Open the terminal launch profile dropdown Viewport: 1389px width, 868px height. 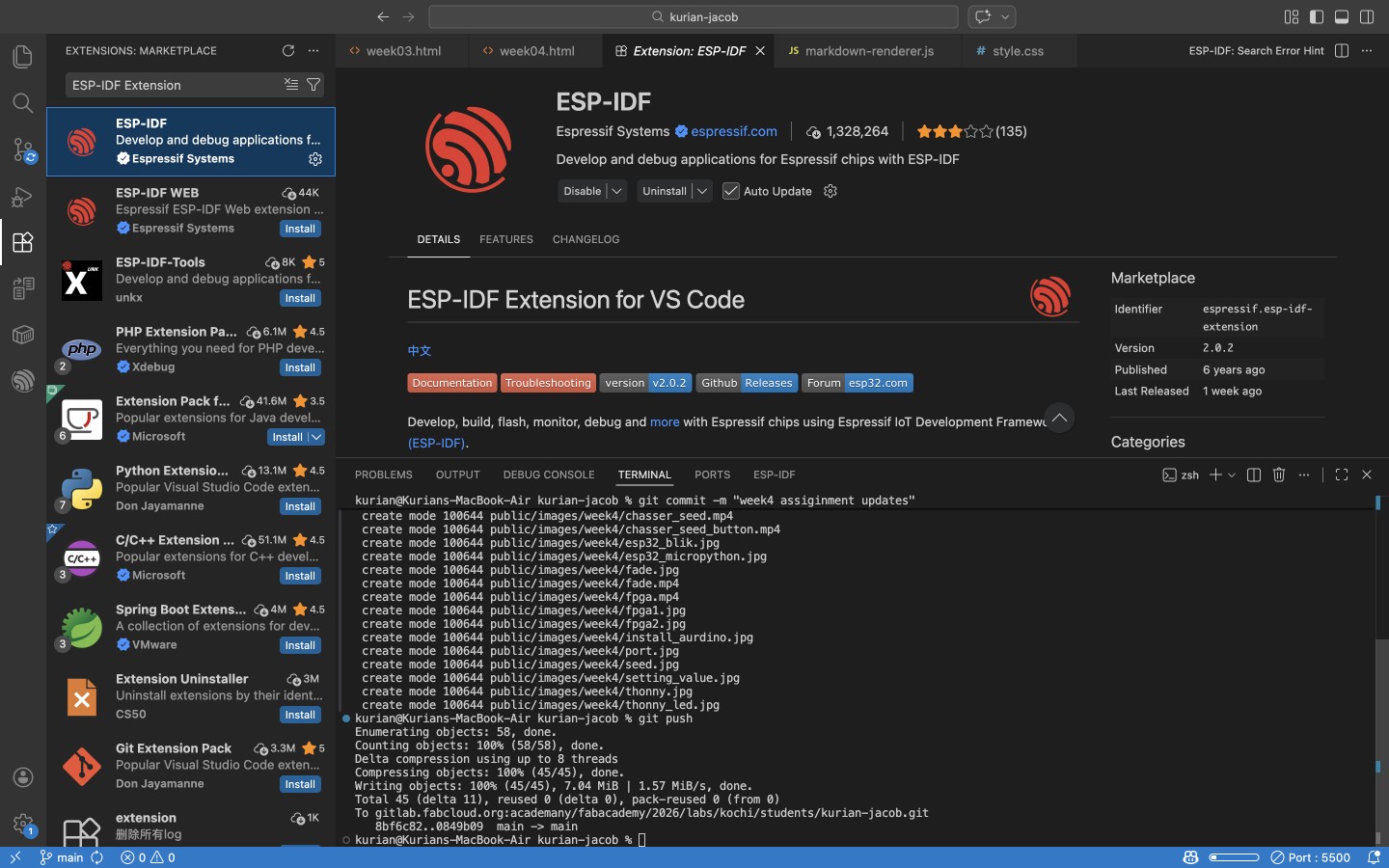click(x=1232, y=475)
